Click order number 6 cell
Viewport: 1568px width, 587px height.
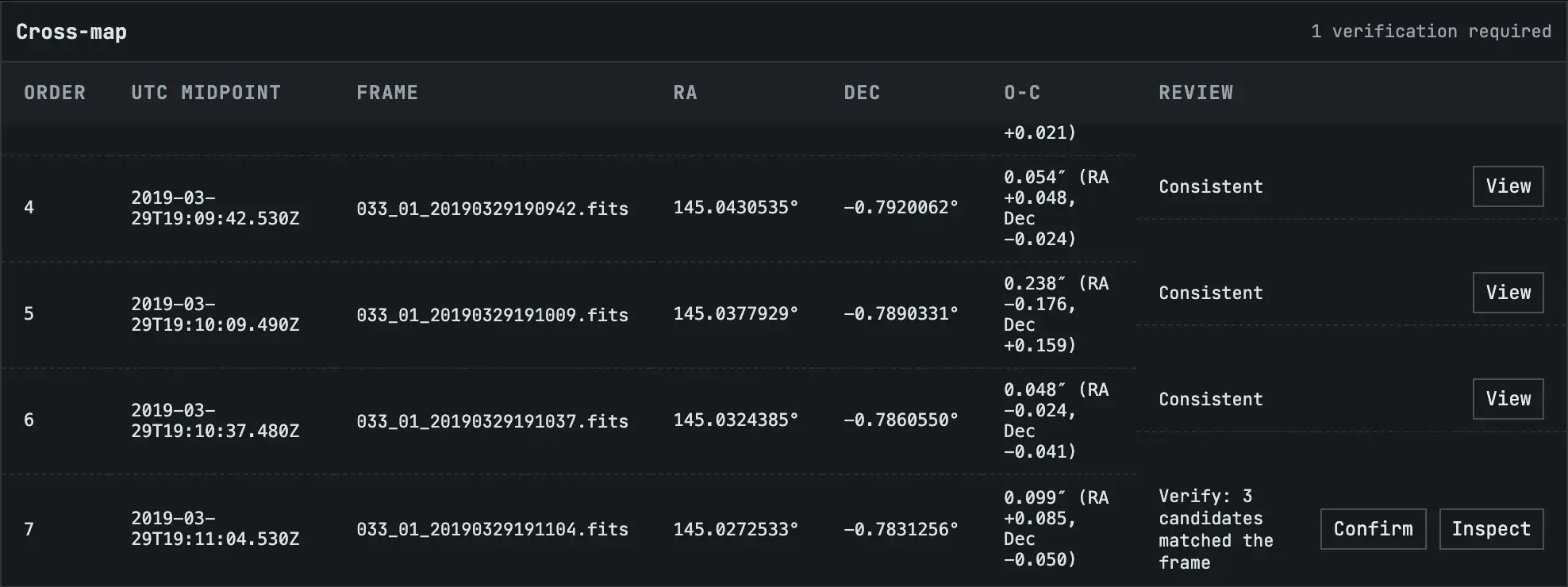29,420
